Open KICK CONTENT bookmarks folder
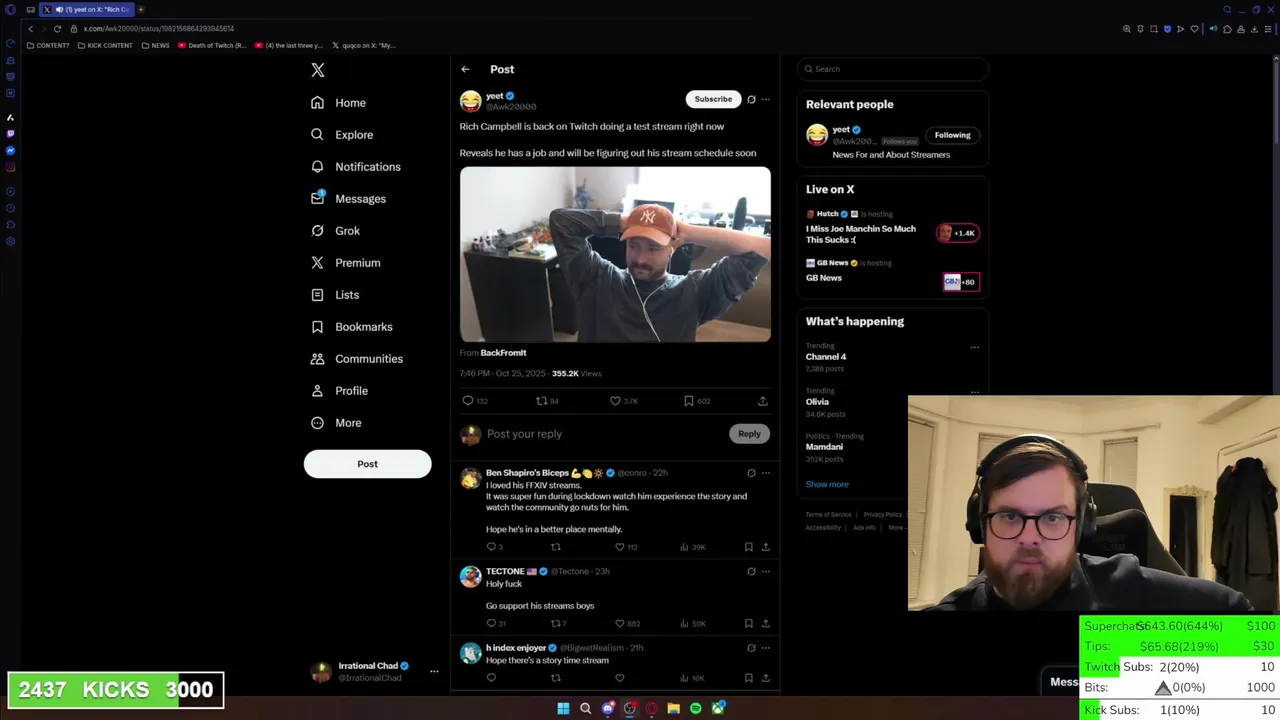The height and width of the screenshot is (720, 1280). click(x=105, y=45)
